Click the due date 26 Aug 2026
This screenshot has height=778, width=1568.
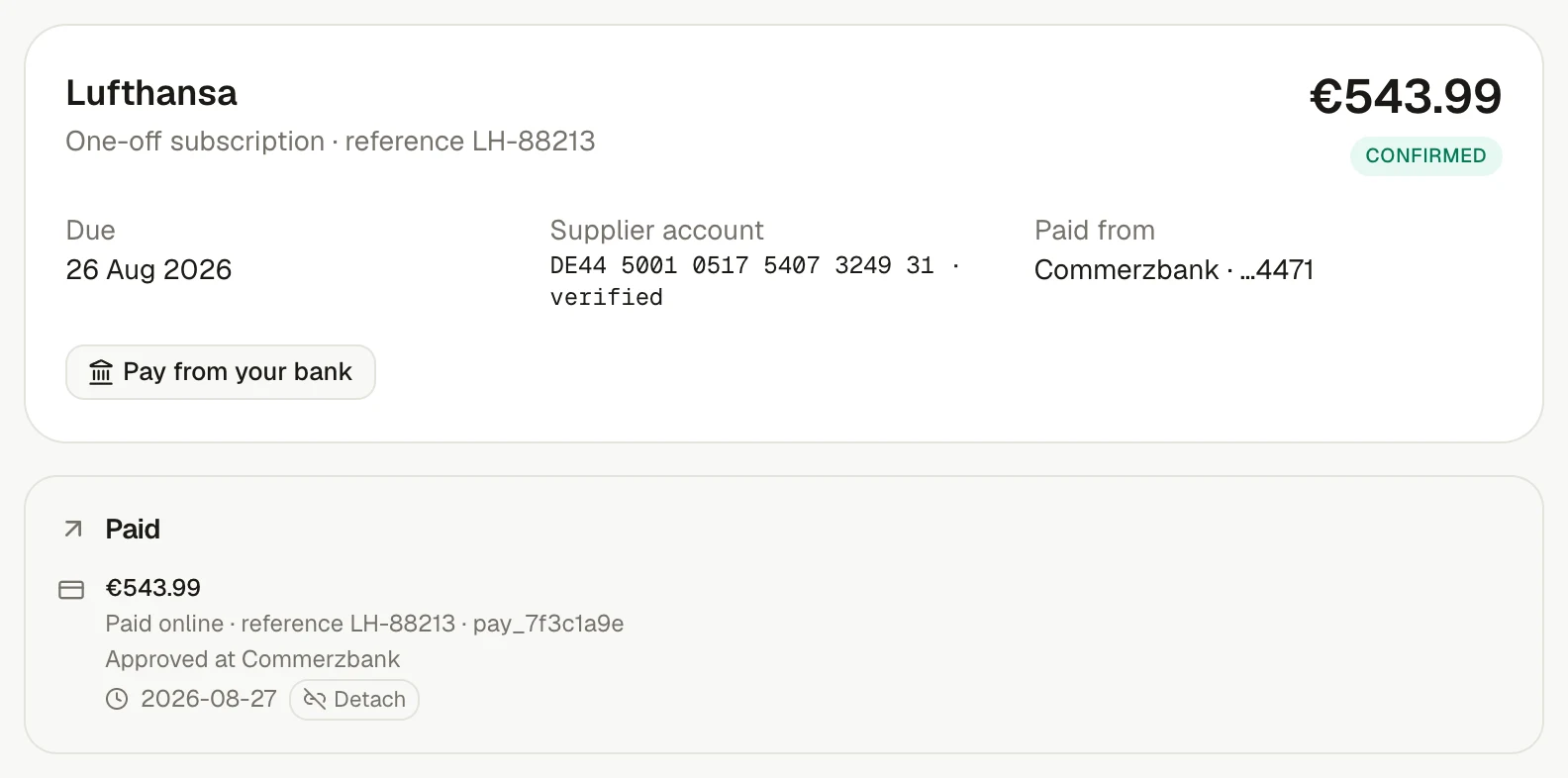point(148,269)
